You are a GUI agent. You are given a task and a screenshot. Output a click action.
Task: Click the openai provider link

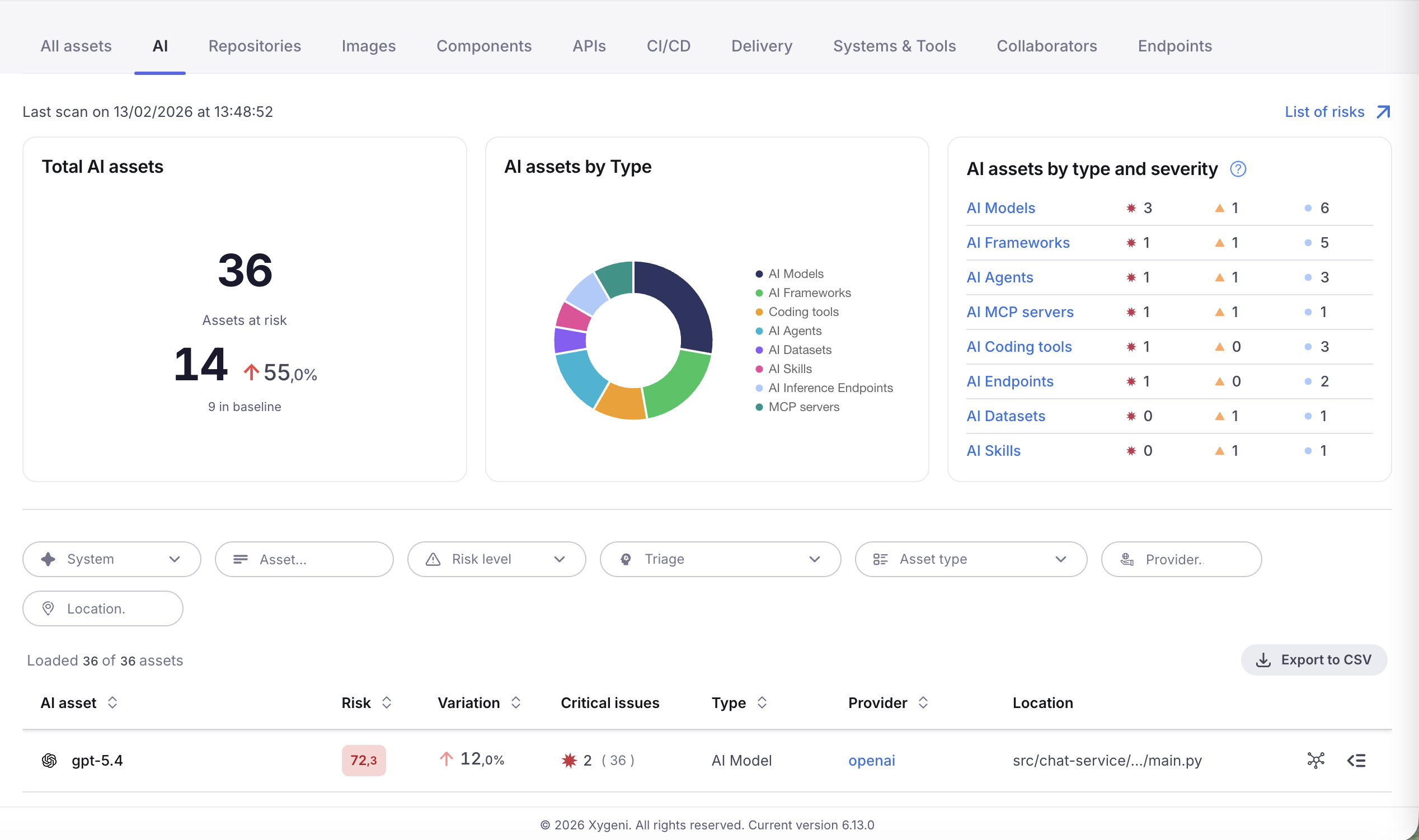point(871,760)
